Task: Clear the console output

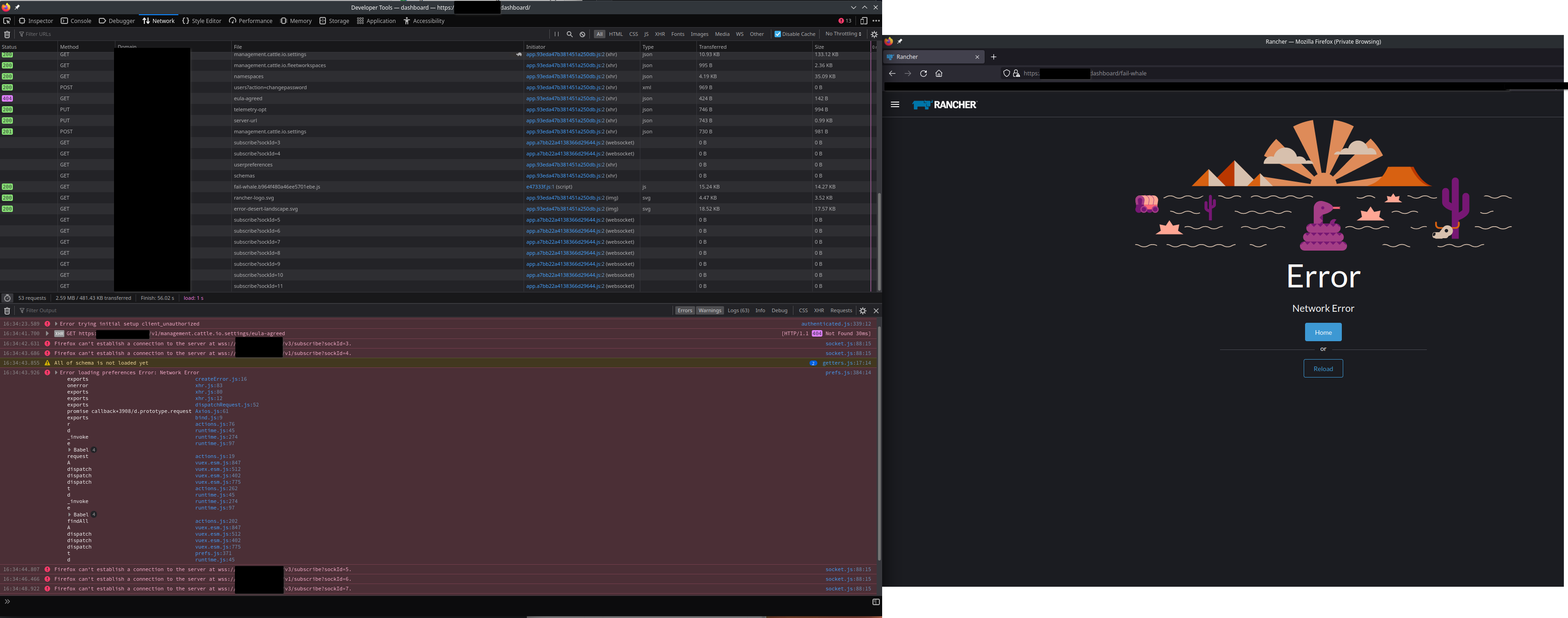Action: [7, 310]
